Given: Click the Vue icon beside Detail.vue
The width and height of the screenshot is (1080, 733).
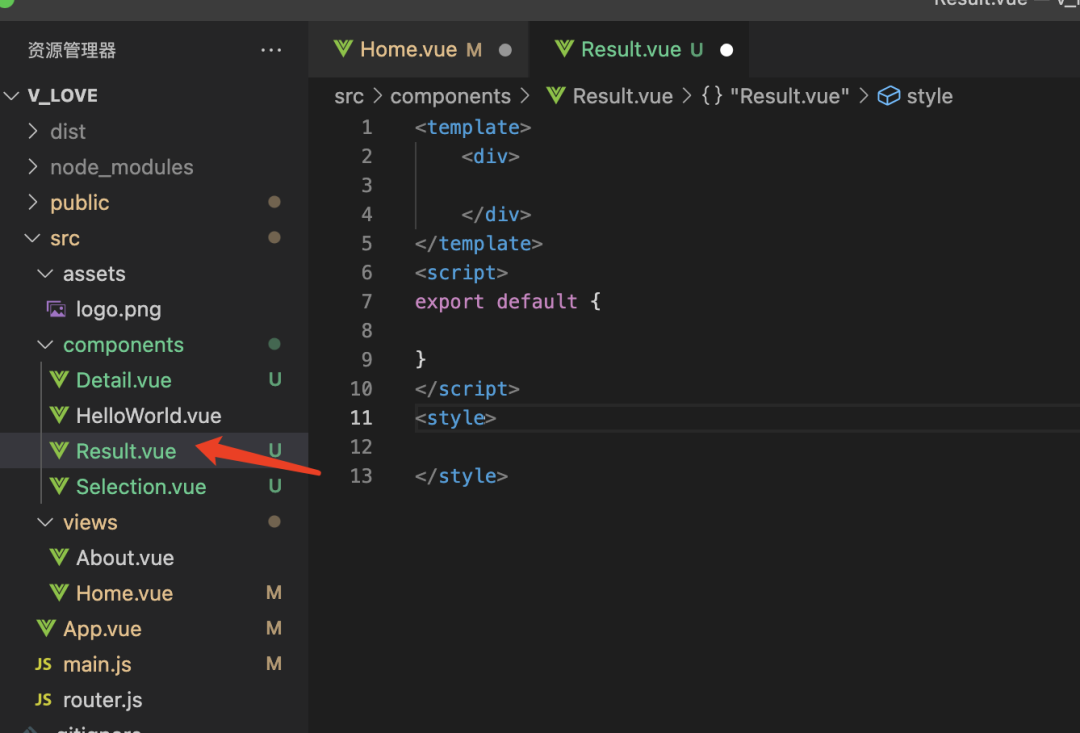Looking at the screenshot, I should [59, 380].
